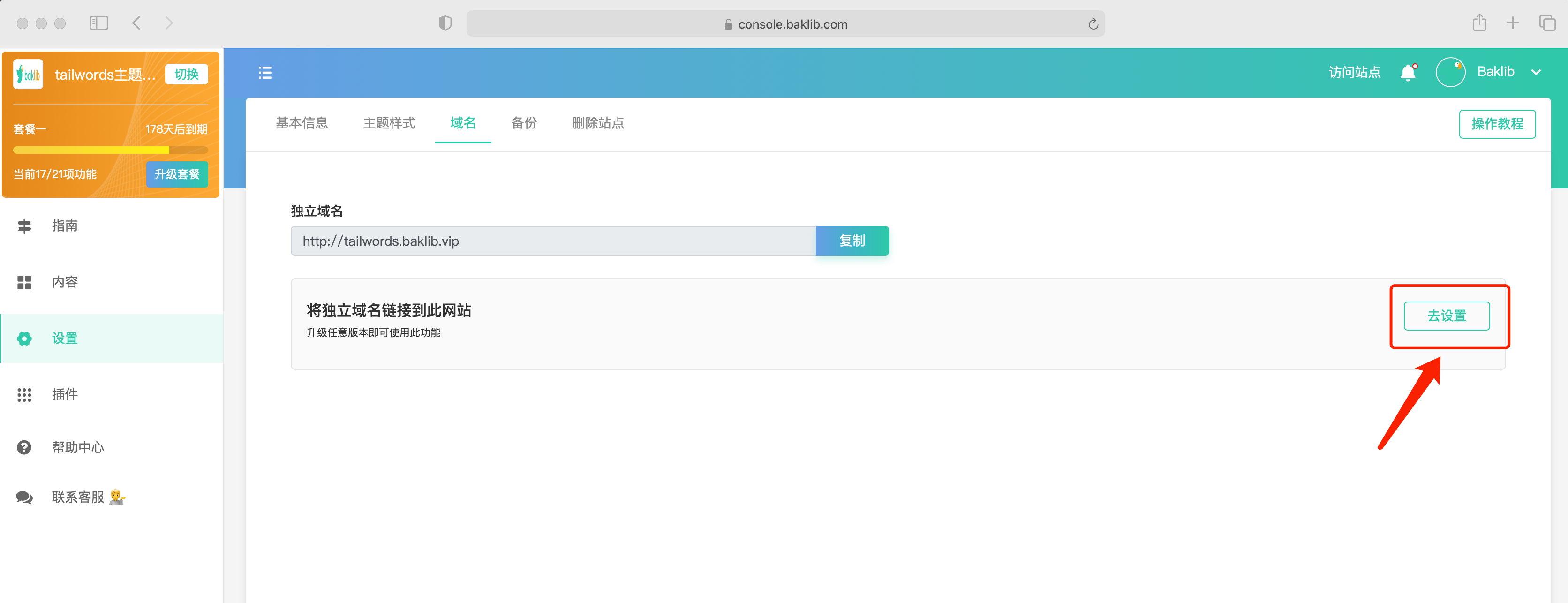Select 设置 in the sidebar
Viewport: 1568px width, 603px height.
[112, 339]
